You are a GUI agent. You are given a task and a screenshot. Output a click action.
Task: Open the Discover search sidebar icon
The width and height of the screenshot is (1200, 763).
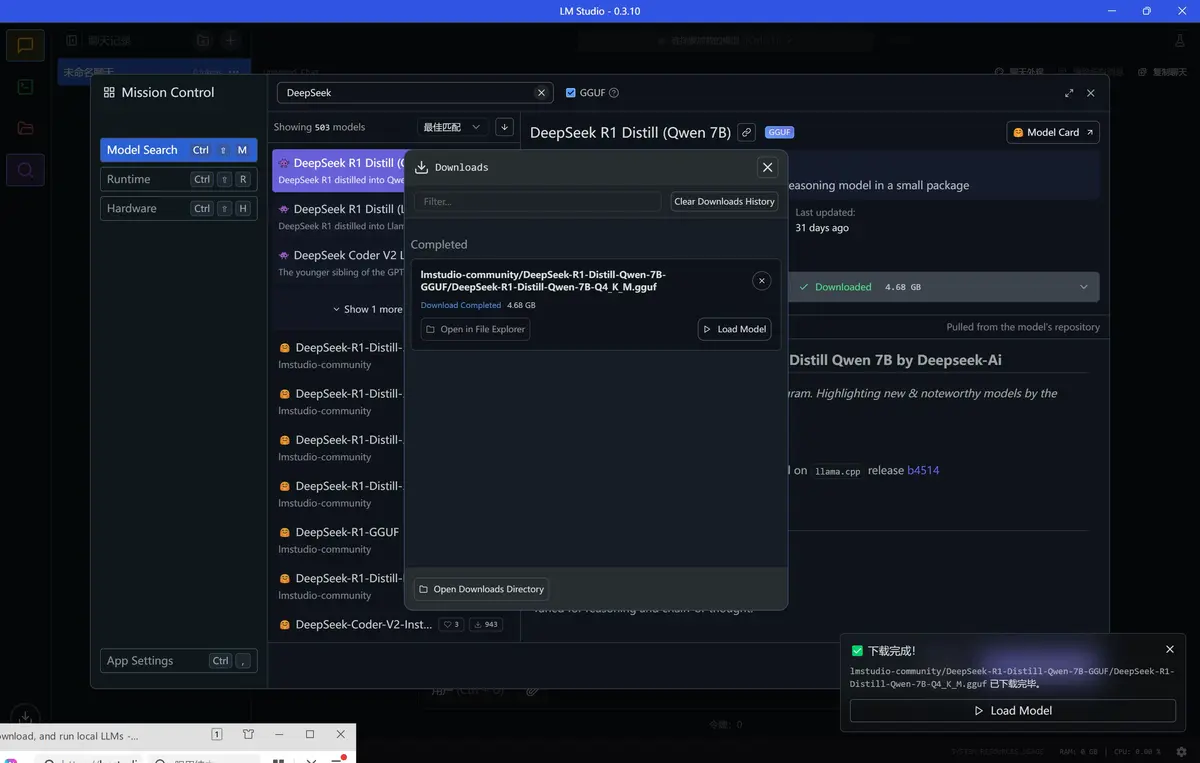(x=26, y=170)
